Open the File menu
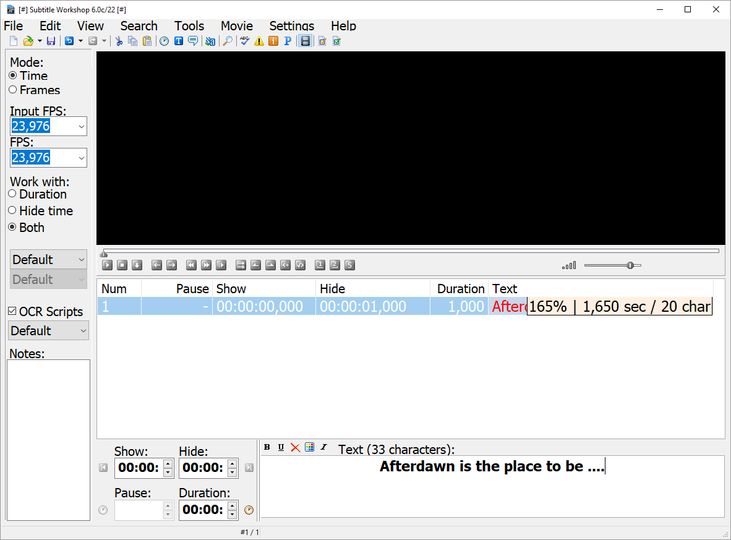The image size is (731, 540). [14, 26]
